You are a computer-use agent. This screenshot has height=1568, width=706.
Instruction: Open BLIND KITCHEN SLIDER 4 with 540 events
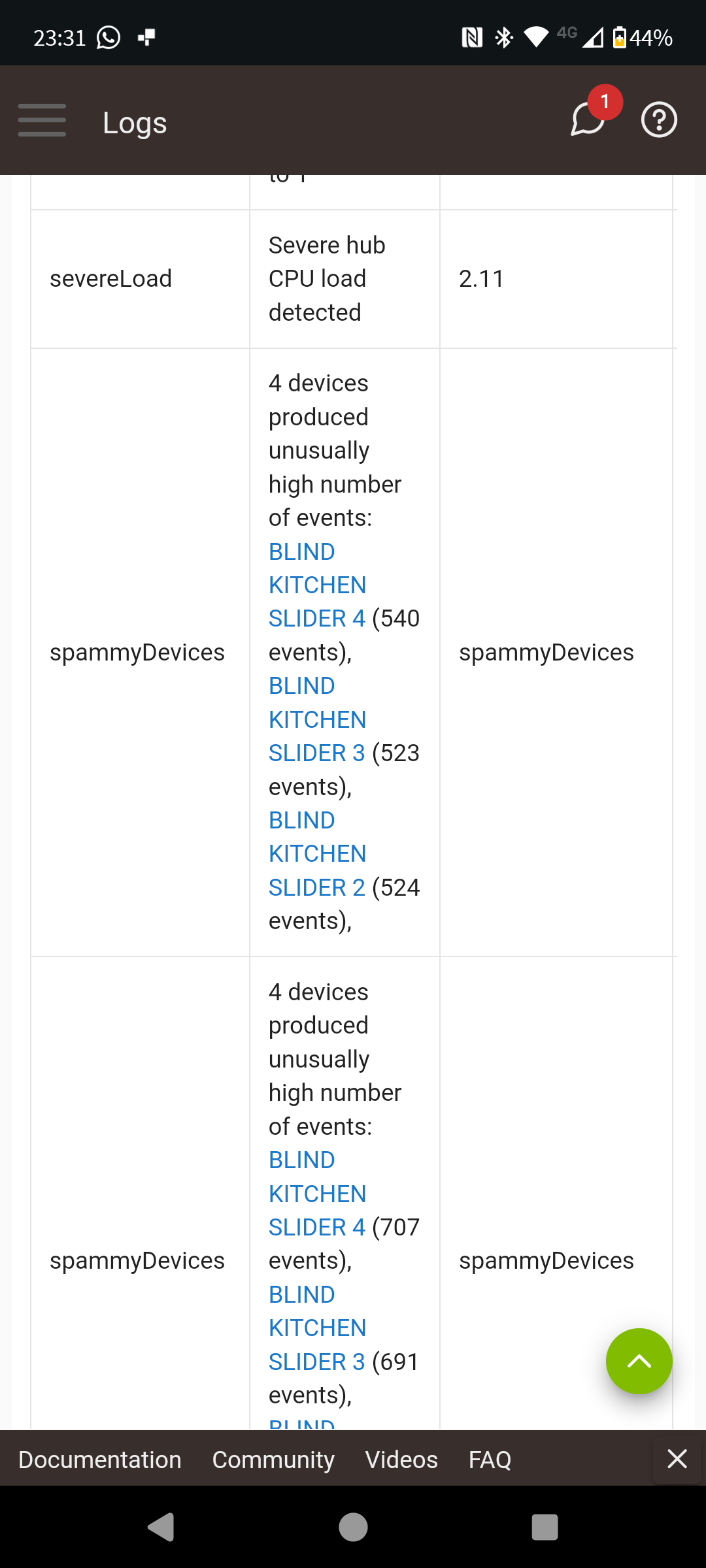pyautogui.click(x=317, y=585)
